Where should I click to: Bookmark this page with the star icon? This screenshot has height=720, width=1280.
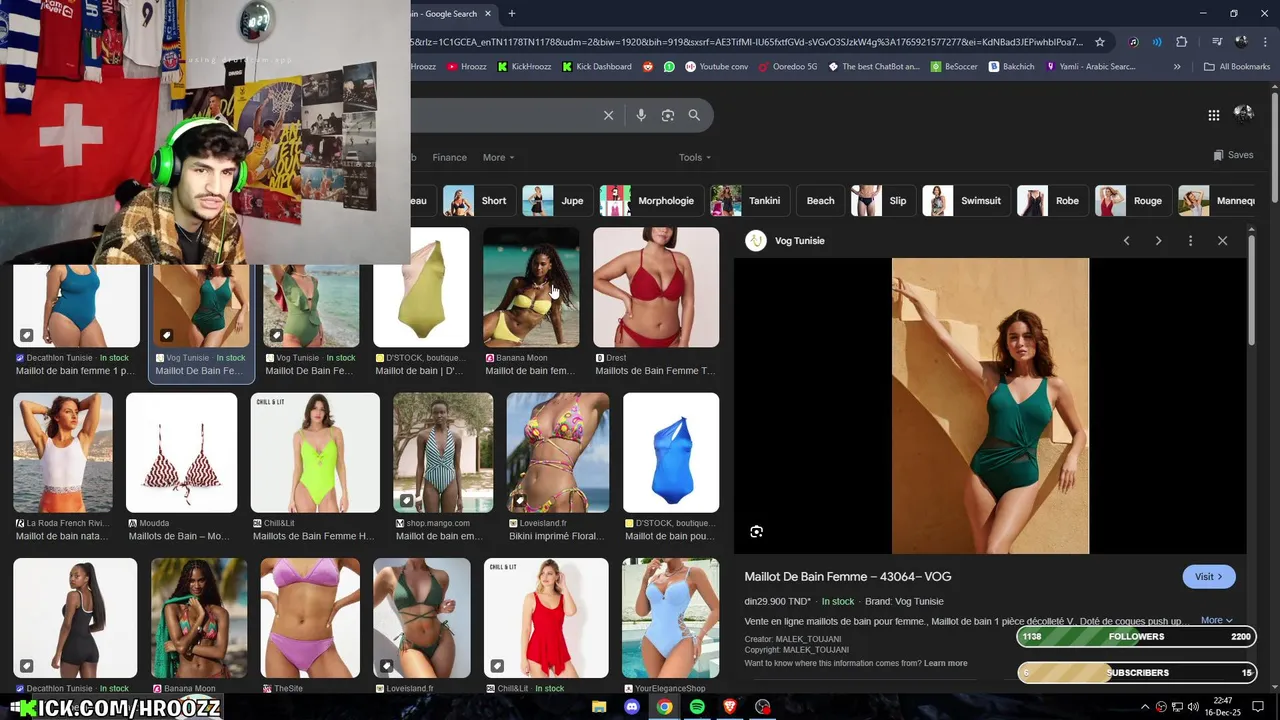tap(1100, 42)
